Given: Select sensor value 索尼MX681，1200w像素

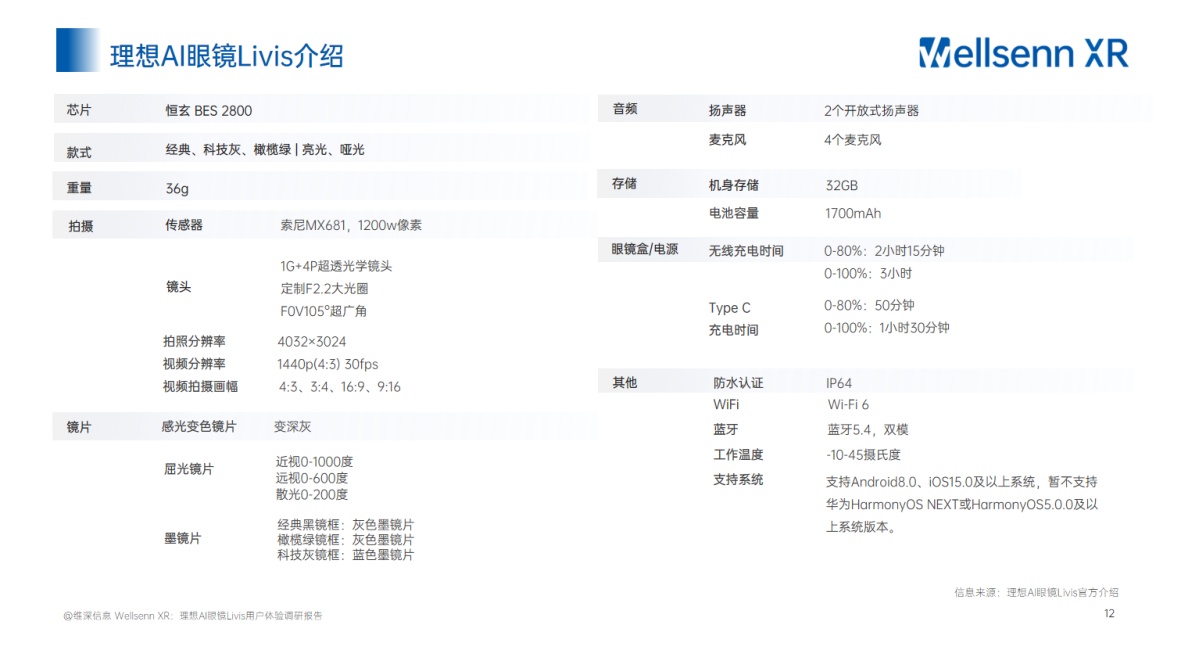Looking at the screenshot, I should [x=351, y=225].
